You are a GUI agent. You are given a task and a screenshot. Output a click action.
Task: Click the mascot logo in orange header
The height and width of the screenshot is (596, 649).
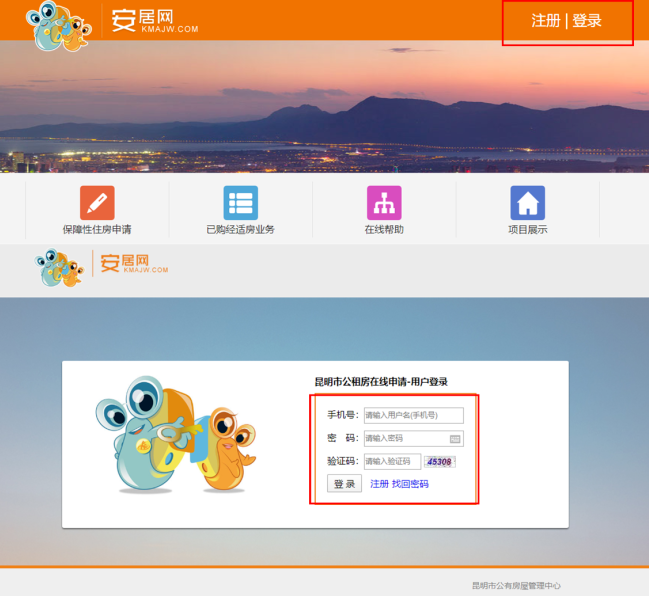[x=59, y=26]
